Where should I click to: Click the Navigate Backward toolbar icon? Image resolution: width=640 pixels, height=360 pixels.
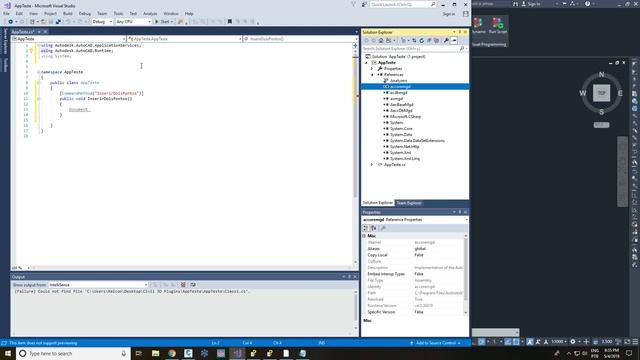10,22
